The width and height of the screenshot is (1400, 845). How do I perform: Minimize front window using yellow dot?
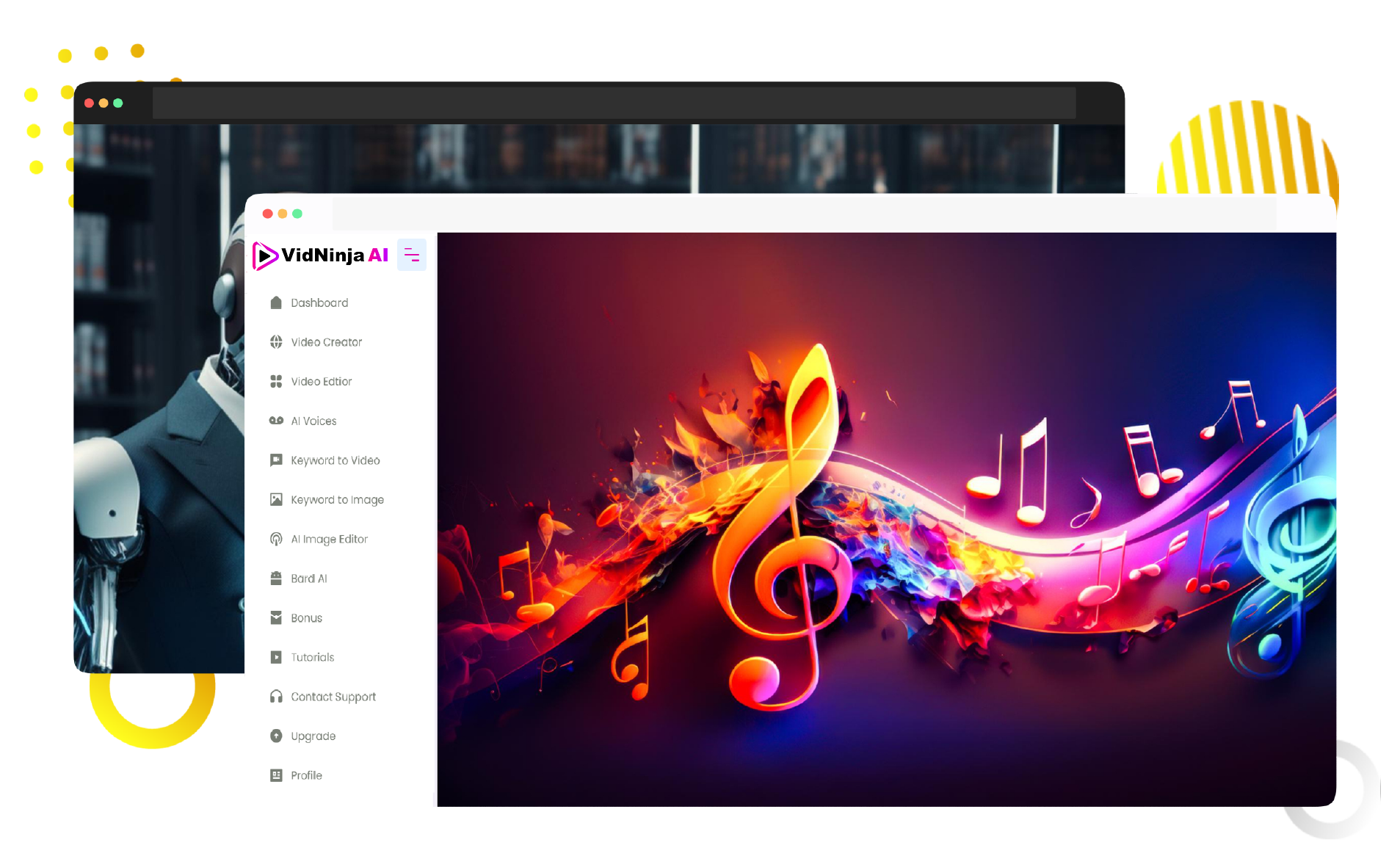283,214
